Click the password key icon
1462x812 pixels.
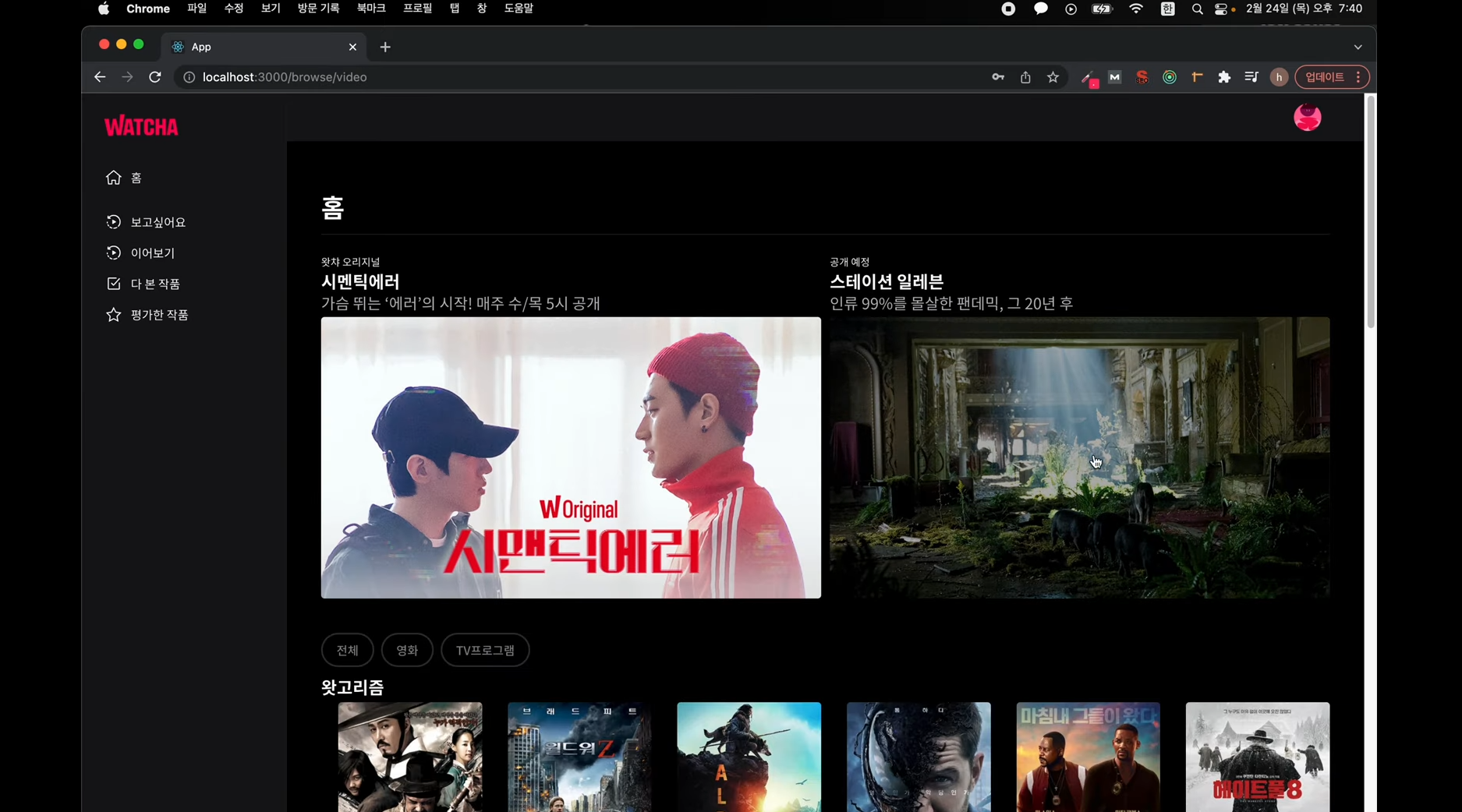click(997, 77)
